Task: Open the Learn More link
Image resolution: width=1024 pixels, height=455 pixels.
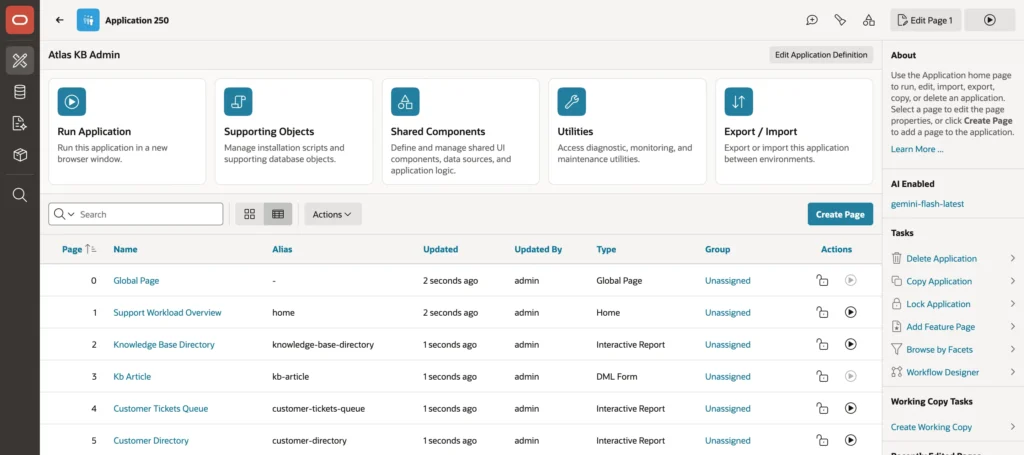Action: point(917,149)
